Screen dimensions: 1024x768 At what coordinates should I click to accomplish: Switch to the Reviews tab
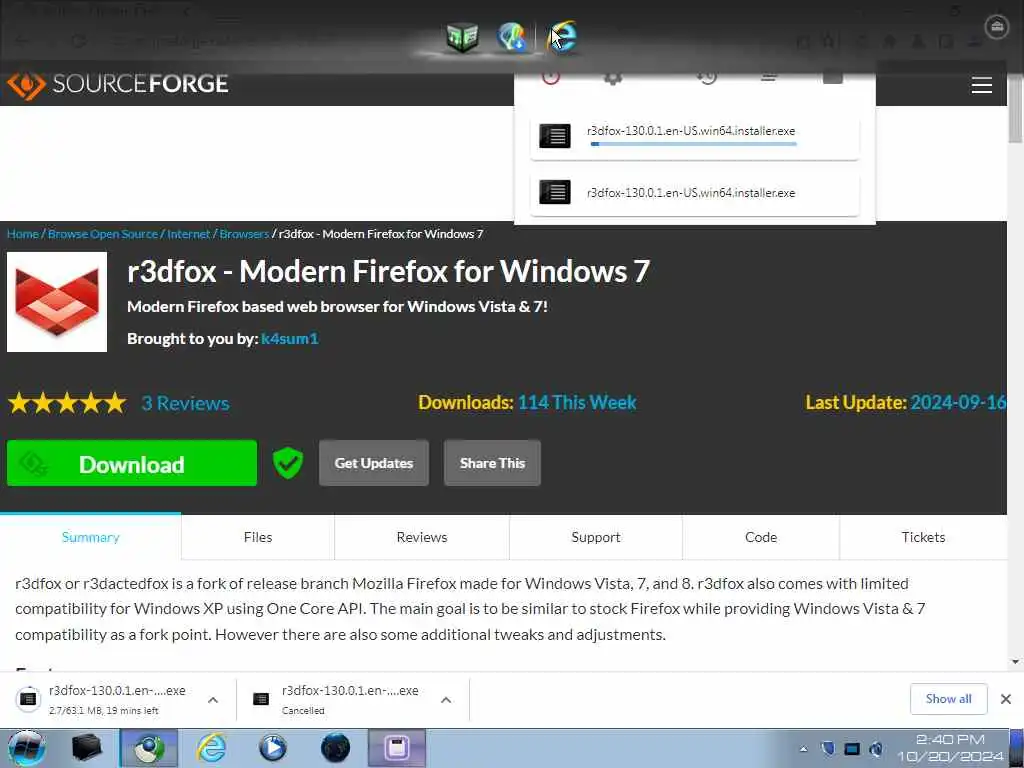[422, 537]
